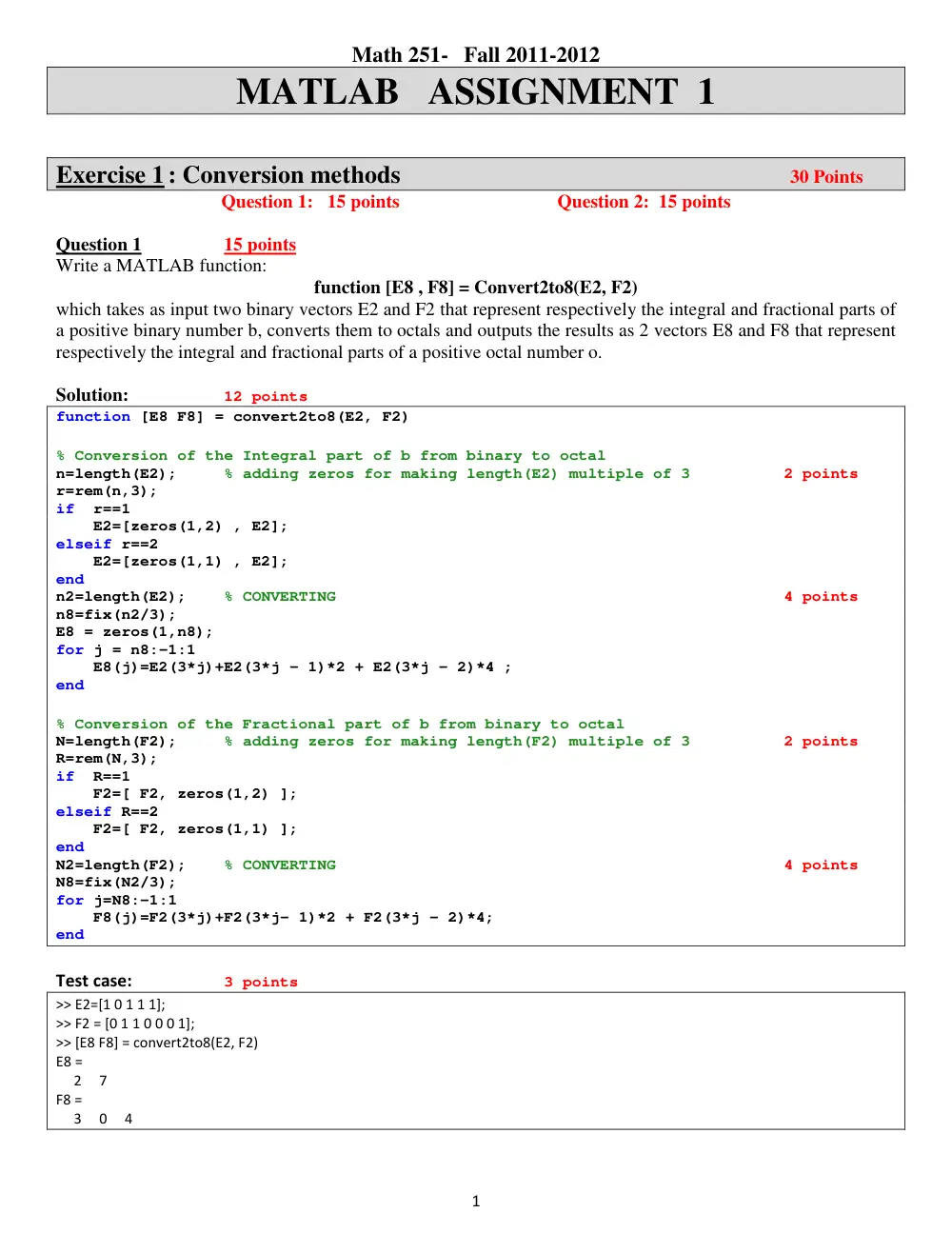Select the heading "Exercise 1 : Conversion methods"
952x1233 pixels.
click(228, 175)
